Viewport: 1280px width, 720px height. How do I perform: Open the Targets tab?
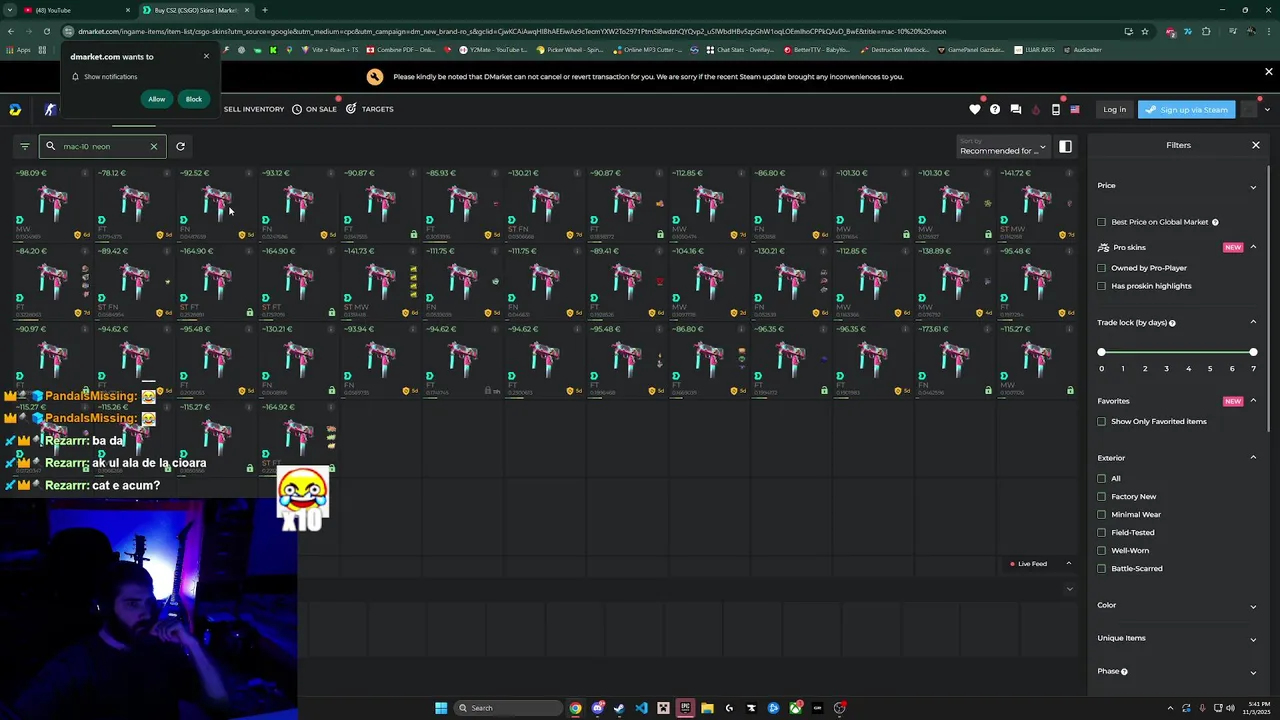click(x=370, y=109)
